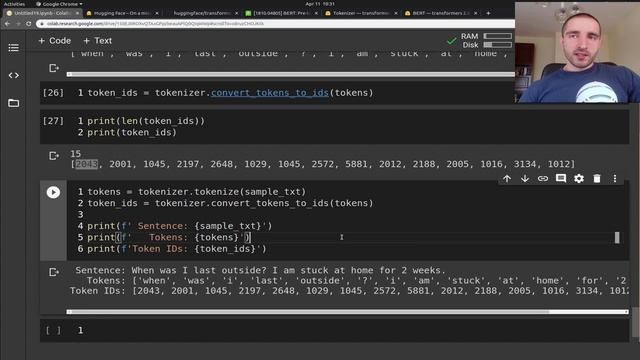The height and width of the screenshot is (360, 640).
Task: Click into the empty code cell
Action: [347, 330]
